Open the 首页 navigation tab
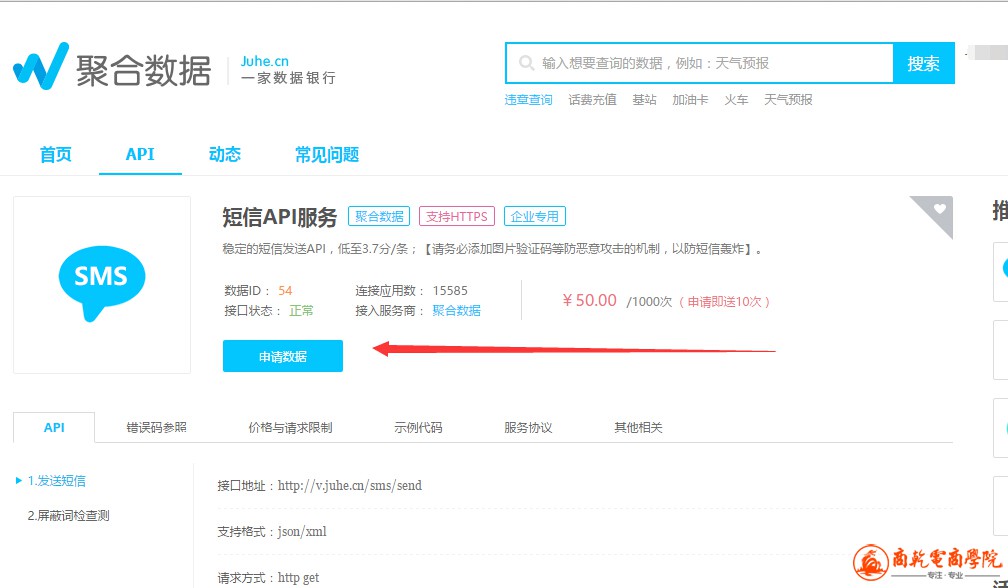 click(56, 154)
